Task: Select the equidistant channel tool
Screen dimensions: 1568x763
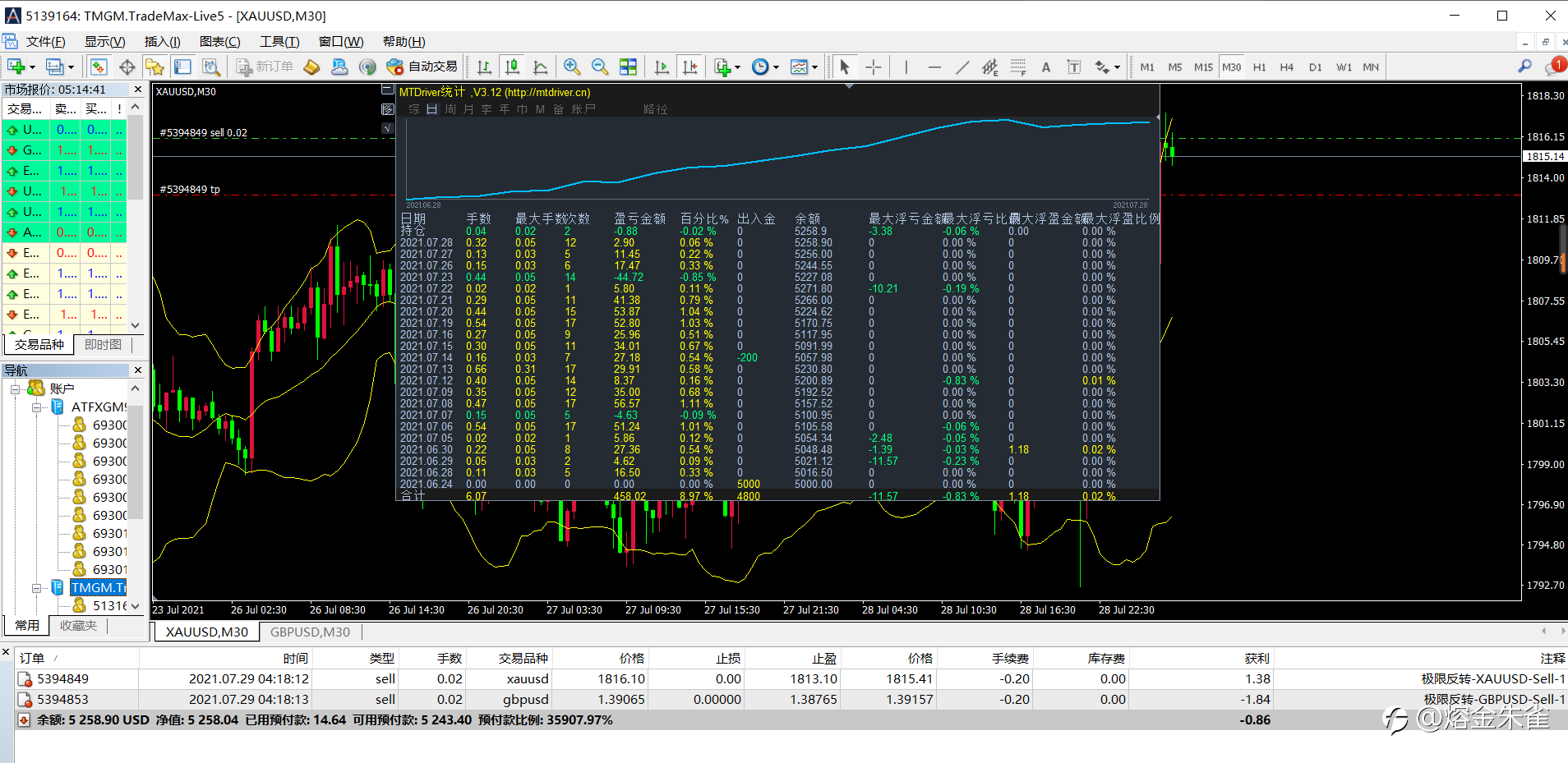Action: coord(990,67)
